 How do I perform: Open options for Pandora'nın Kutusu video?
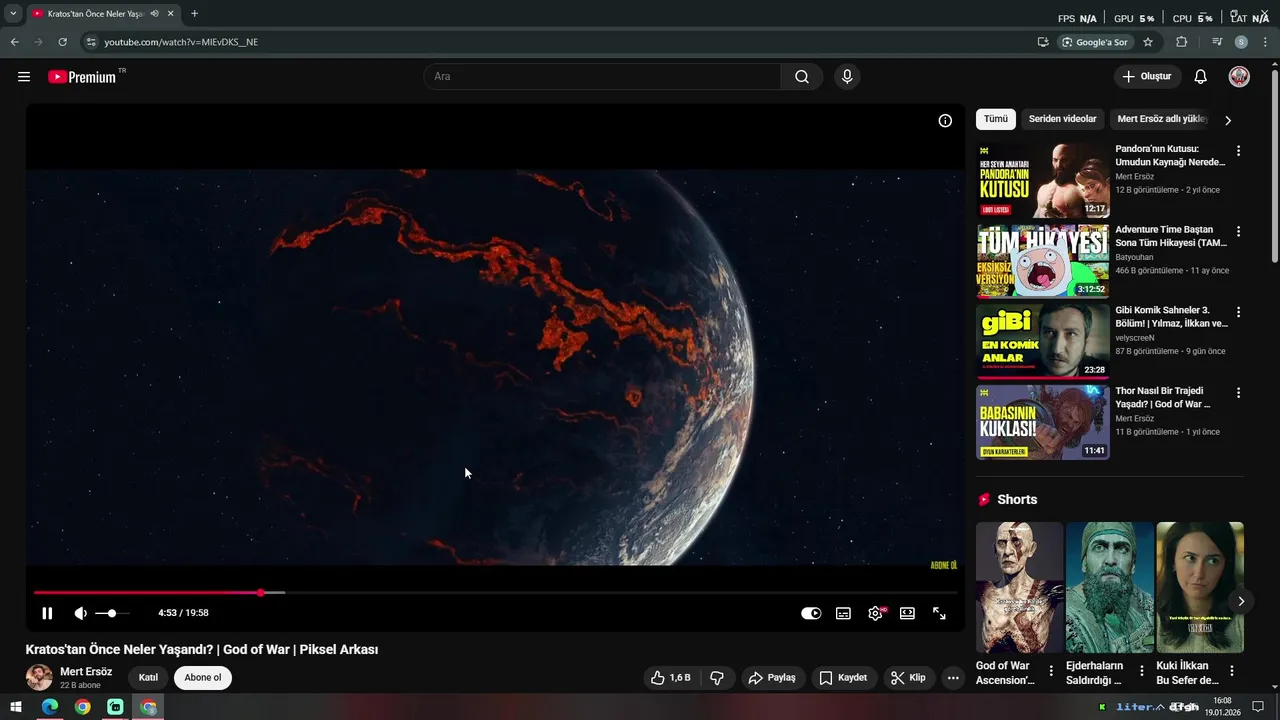coord(1238,151)
